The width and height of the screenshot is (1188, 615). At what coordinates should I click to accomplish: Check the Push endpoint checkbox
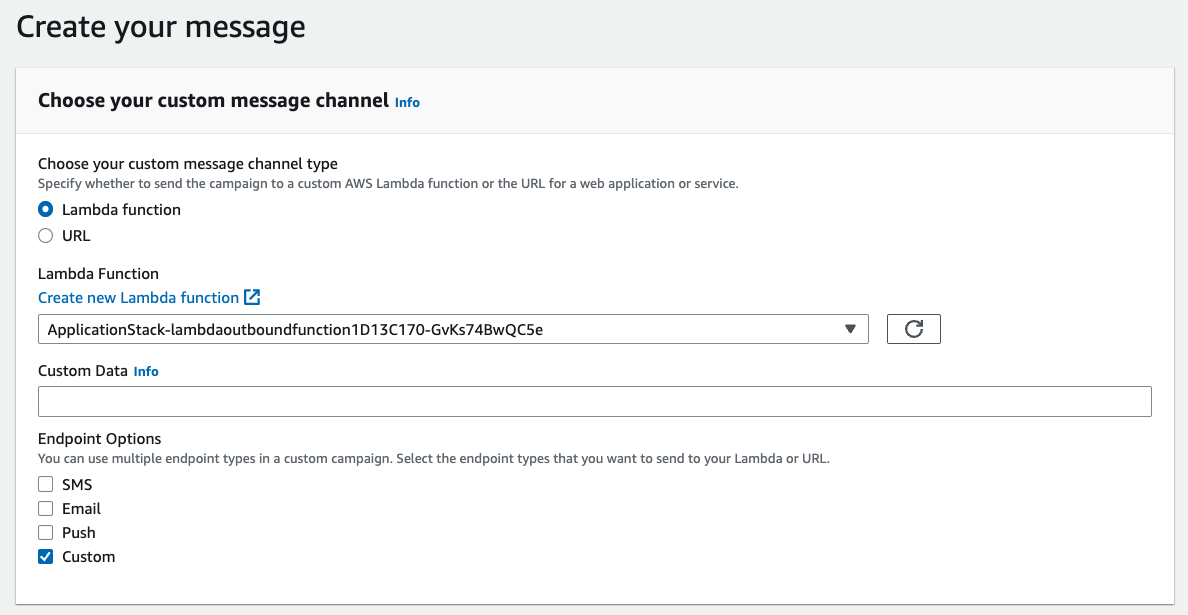[x=45, y=531]
